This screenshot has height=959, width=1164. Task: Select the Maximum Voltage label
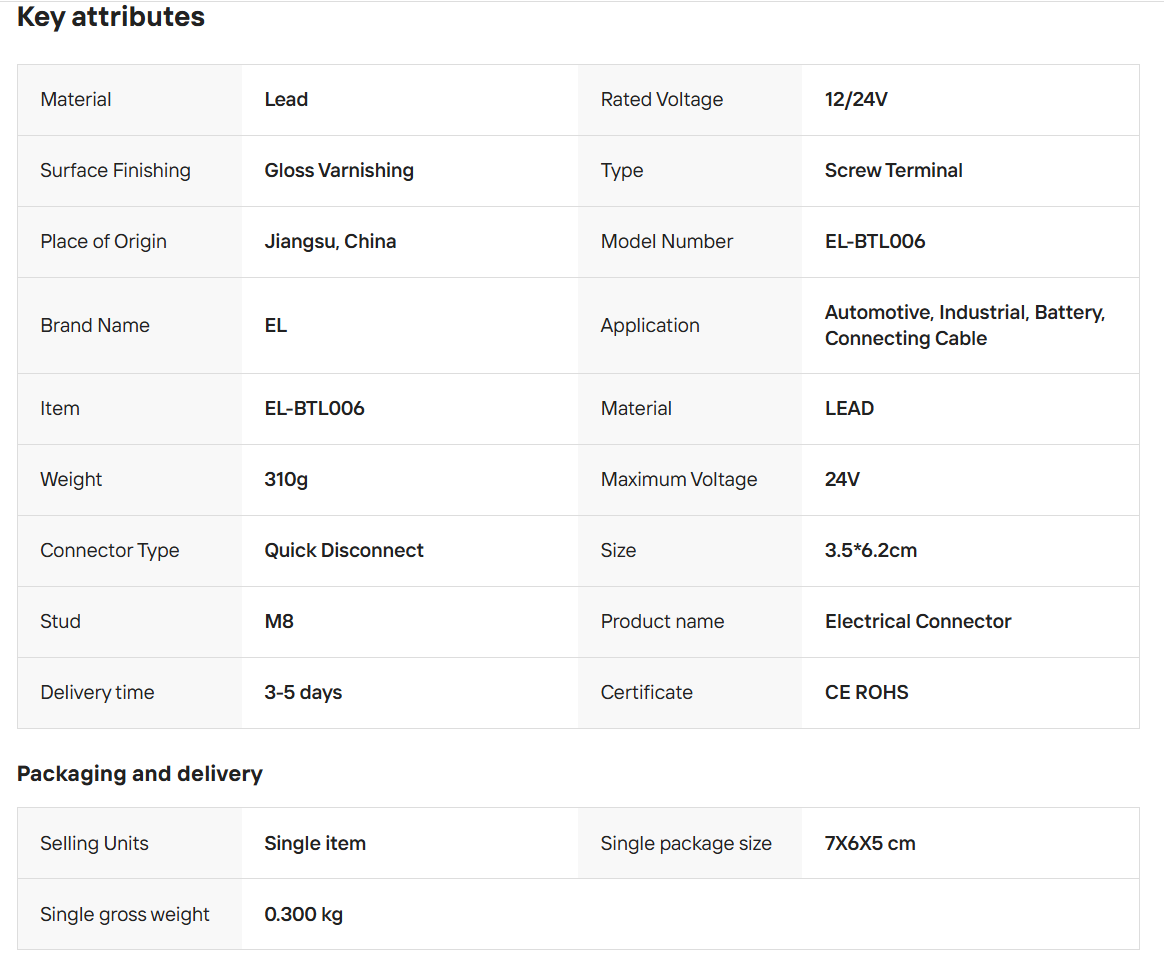click(678, 480)
